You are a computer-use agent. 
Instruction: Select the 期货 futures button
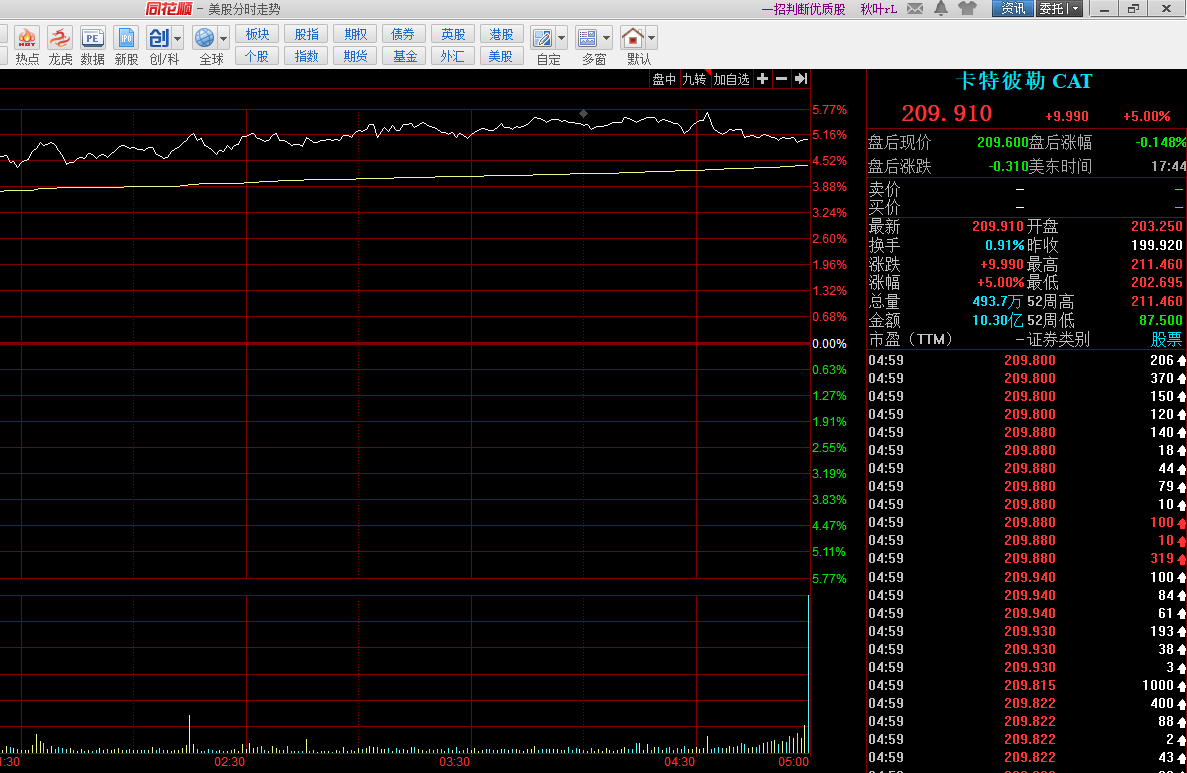pyautogui.click(x=355, y=56)
